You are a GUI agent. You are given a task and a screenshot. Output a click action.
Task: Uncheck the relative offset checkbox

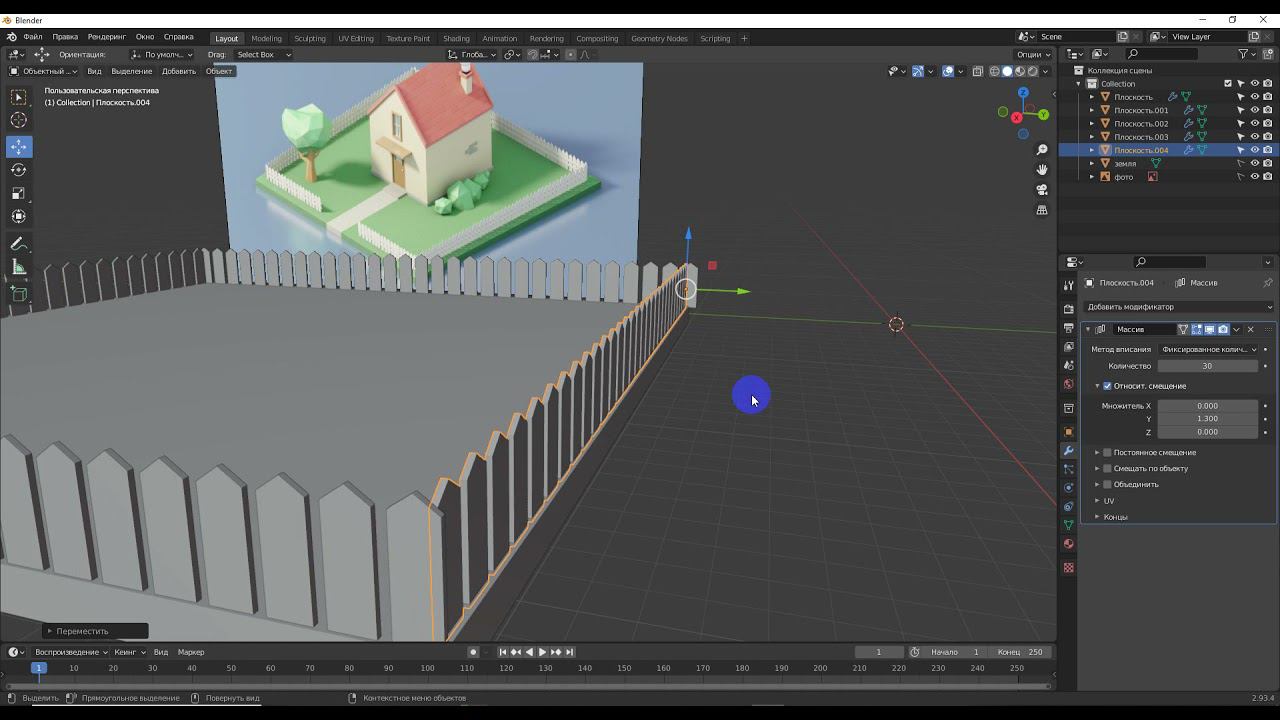coord(1107,386)
